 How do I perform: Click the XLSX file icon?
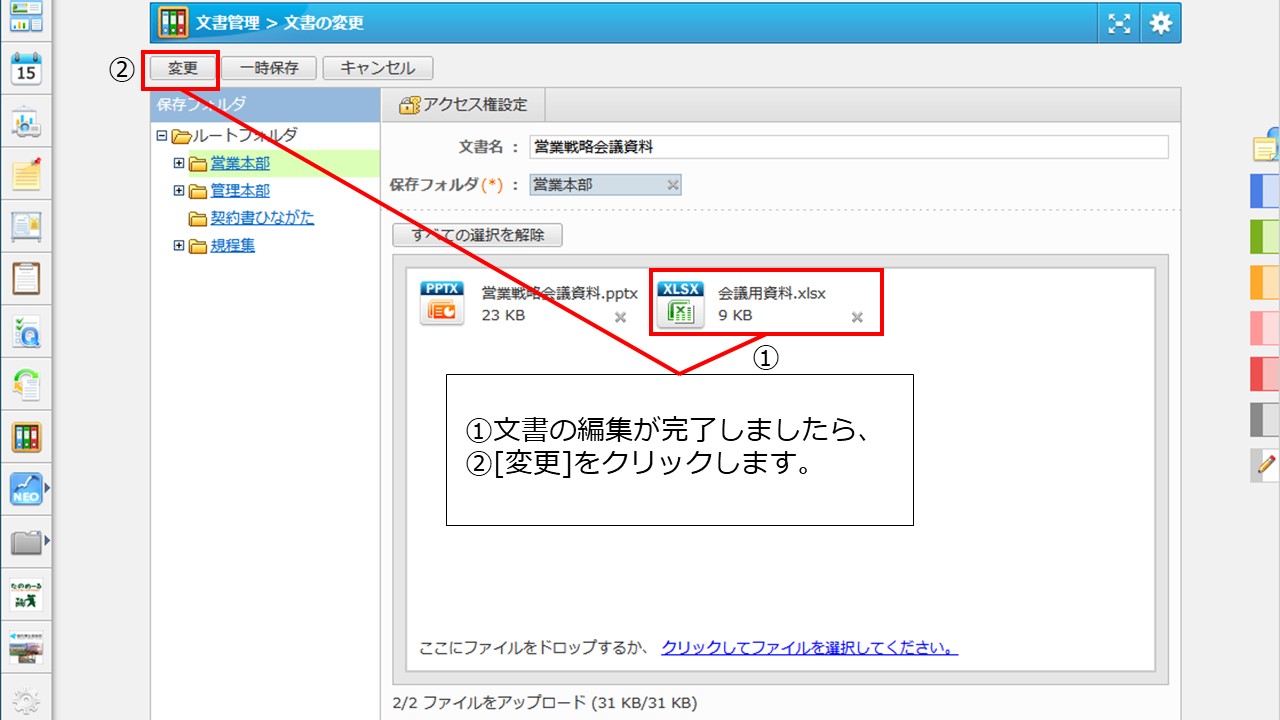pyautogui.click(x=680, y=304)
